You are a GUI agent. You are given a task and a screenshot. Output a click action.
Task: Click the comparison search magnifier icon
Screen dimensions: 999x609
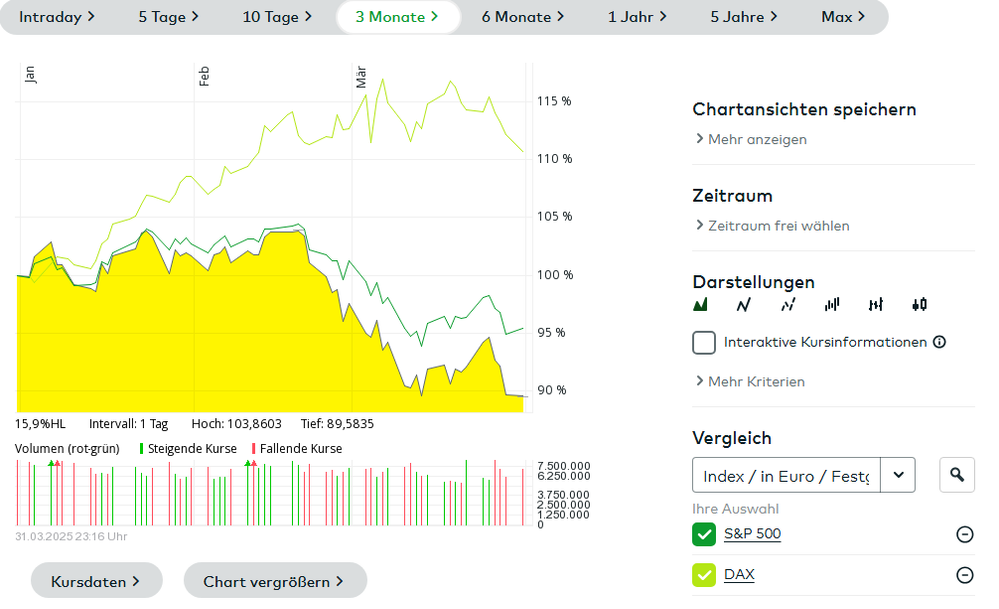[957, 475]
